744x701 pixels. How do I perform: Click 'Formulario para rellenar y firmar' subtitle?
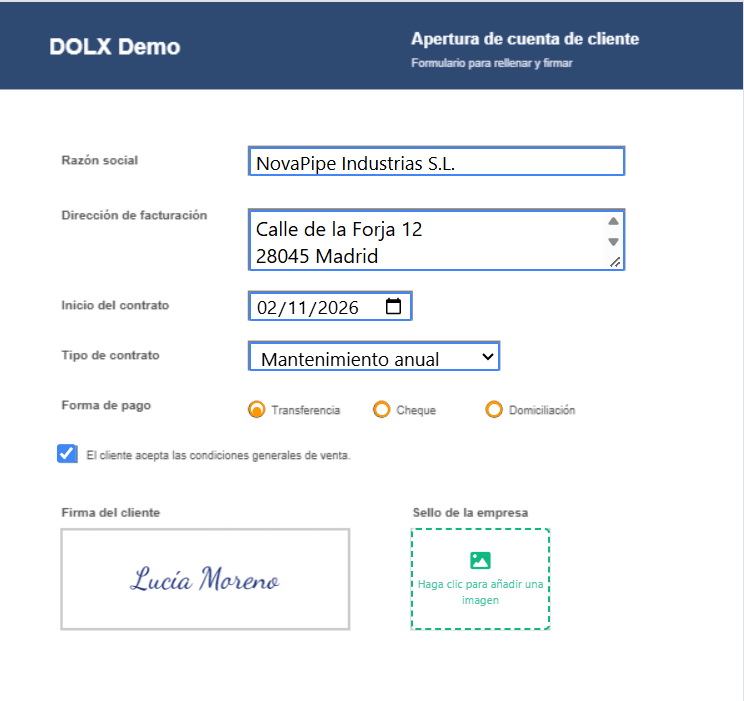point(492,63)
